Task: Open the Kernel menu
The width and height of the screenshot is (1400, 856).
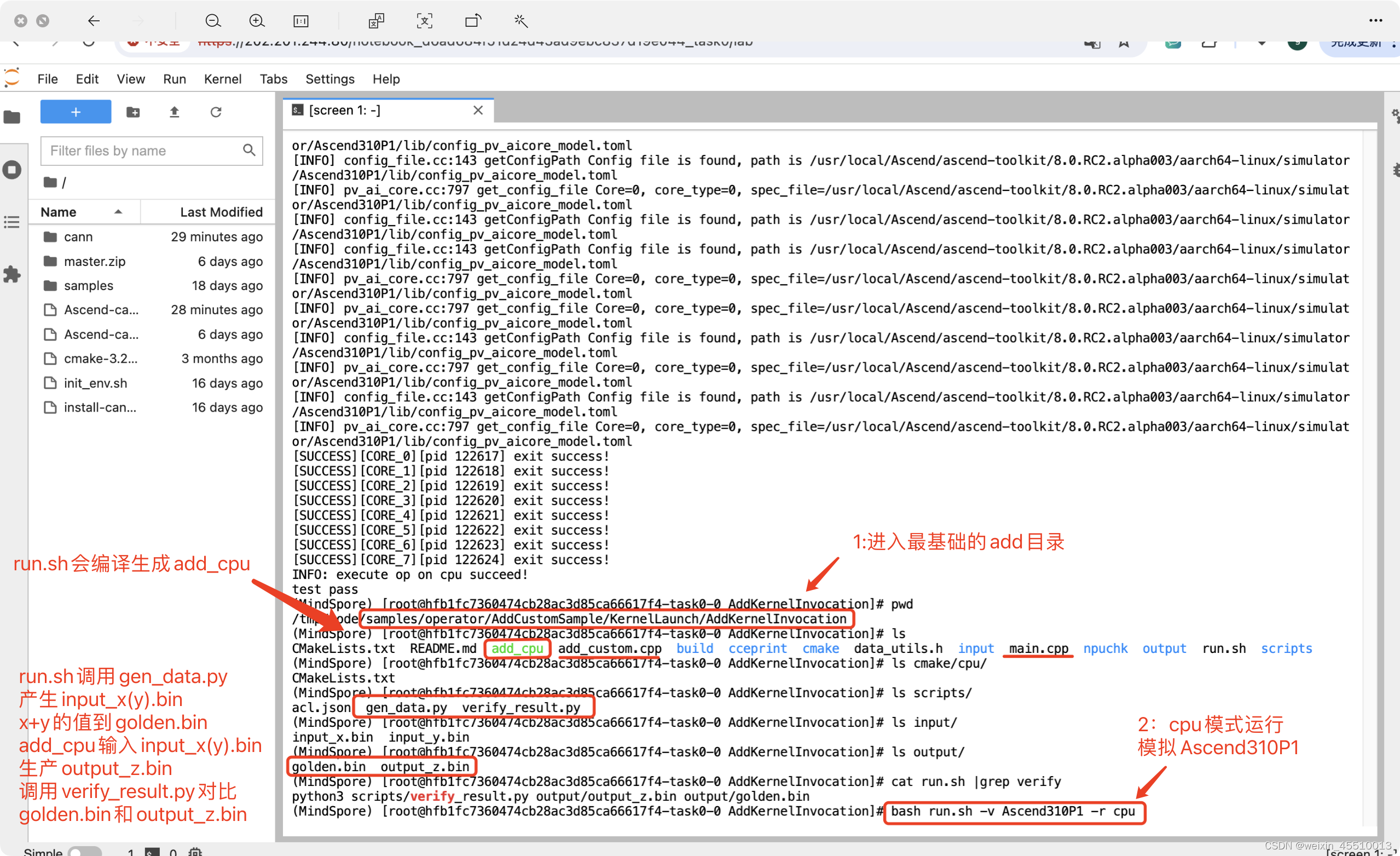Action: tap(222, 79)
